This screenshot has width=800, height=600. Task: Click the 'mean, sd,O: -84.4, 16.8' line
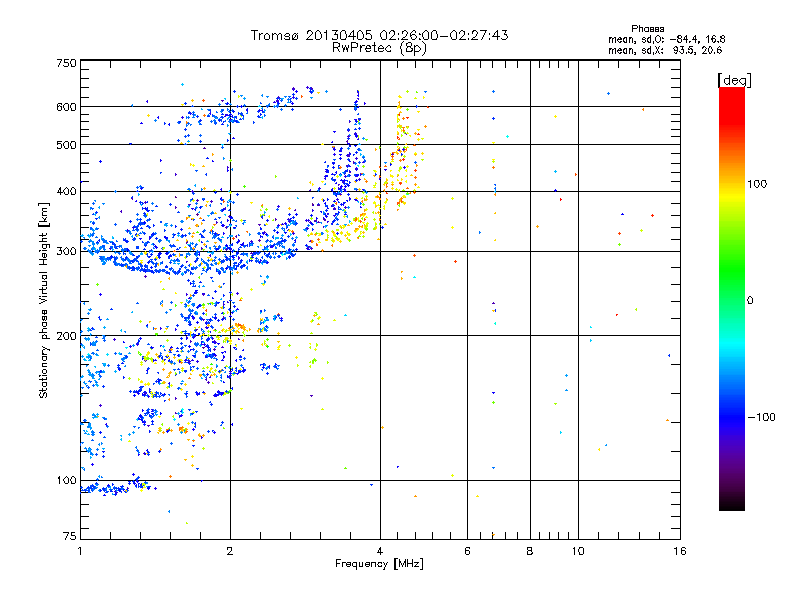666,39
